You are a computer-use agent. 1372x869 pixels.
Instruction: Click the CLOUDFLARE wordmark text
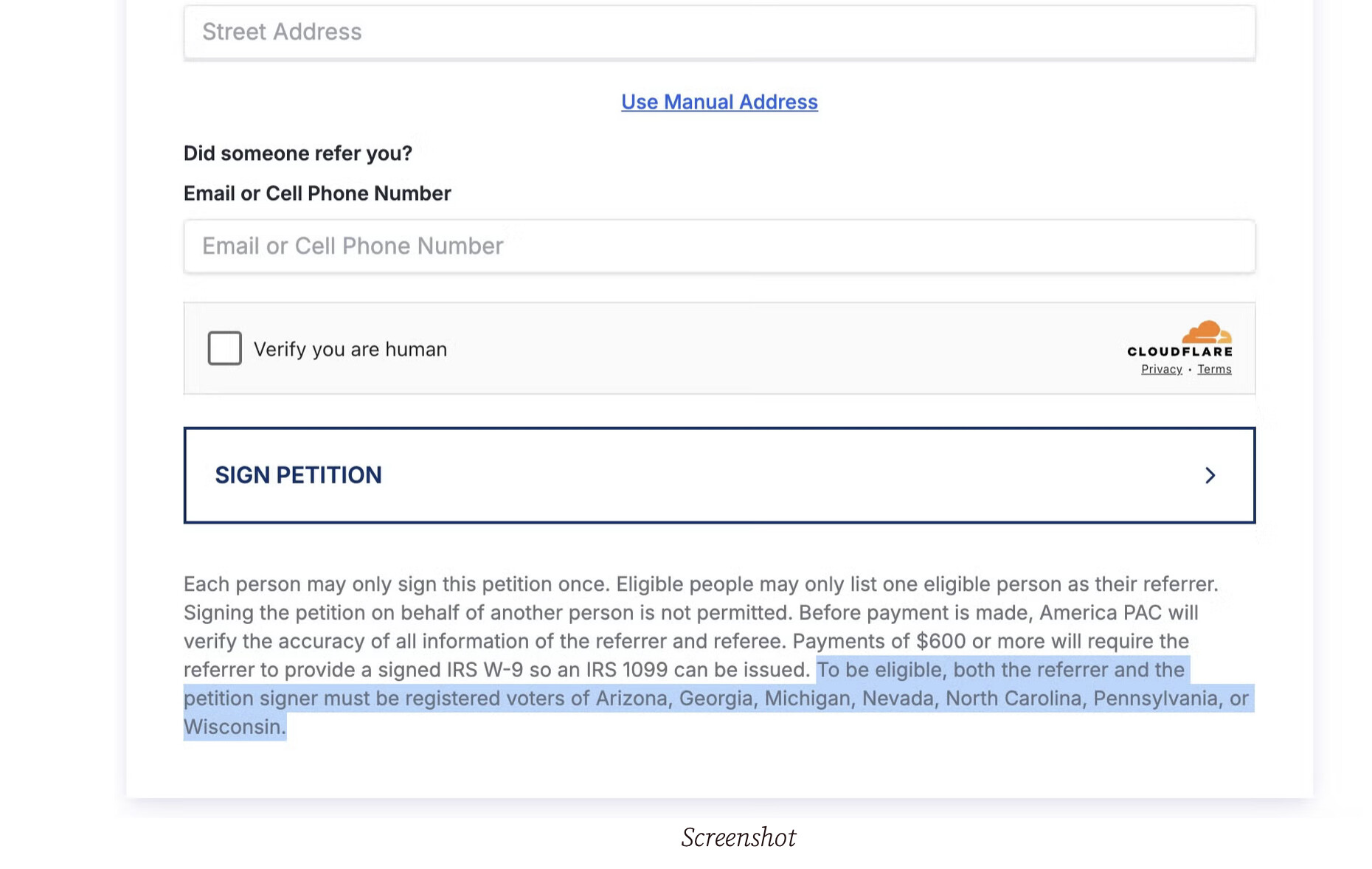(x=1179, y=351)
